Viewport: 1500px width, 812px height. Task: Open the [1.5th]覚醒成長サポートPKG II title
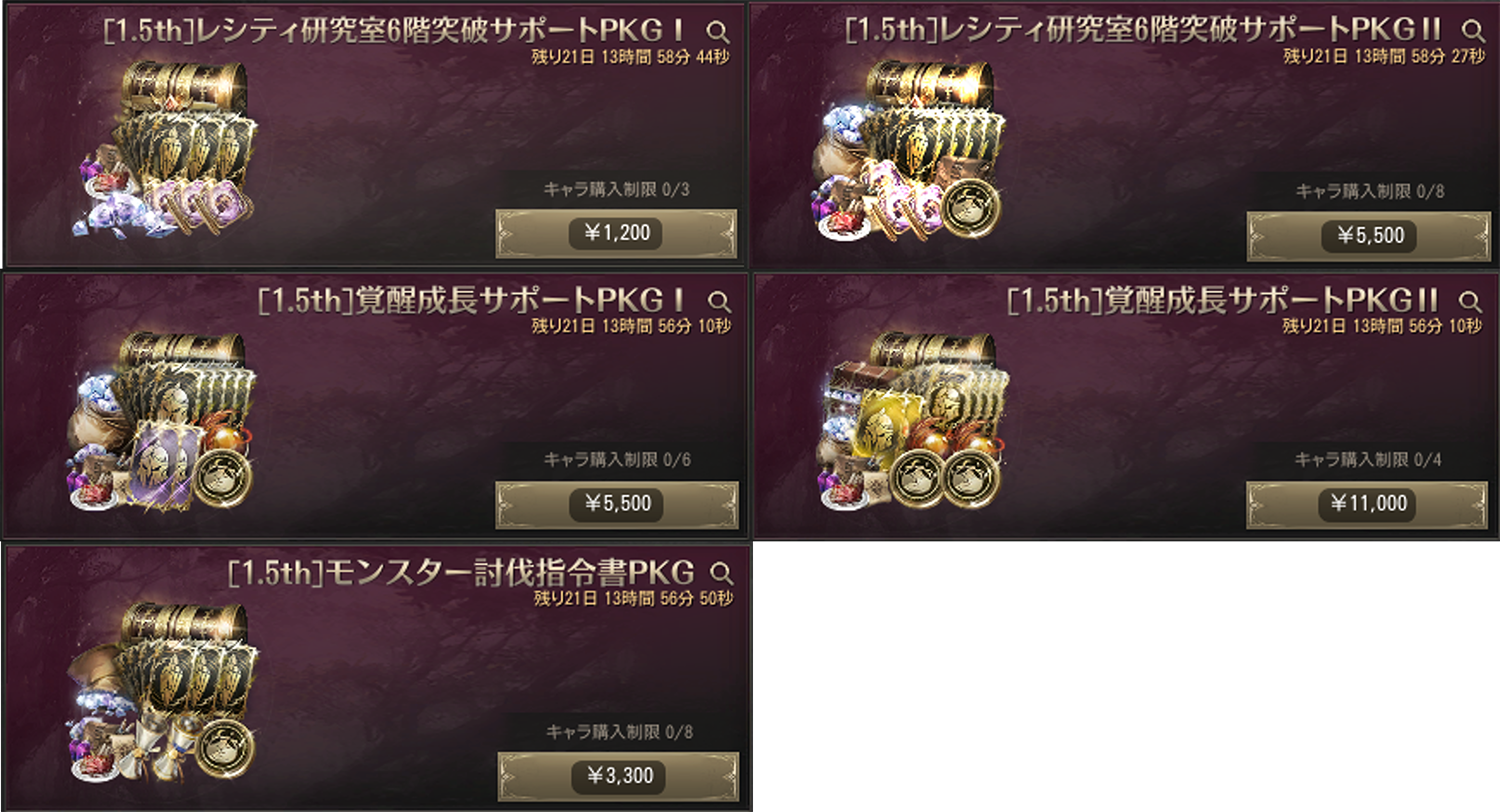click(1224, 300)
